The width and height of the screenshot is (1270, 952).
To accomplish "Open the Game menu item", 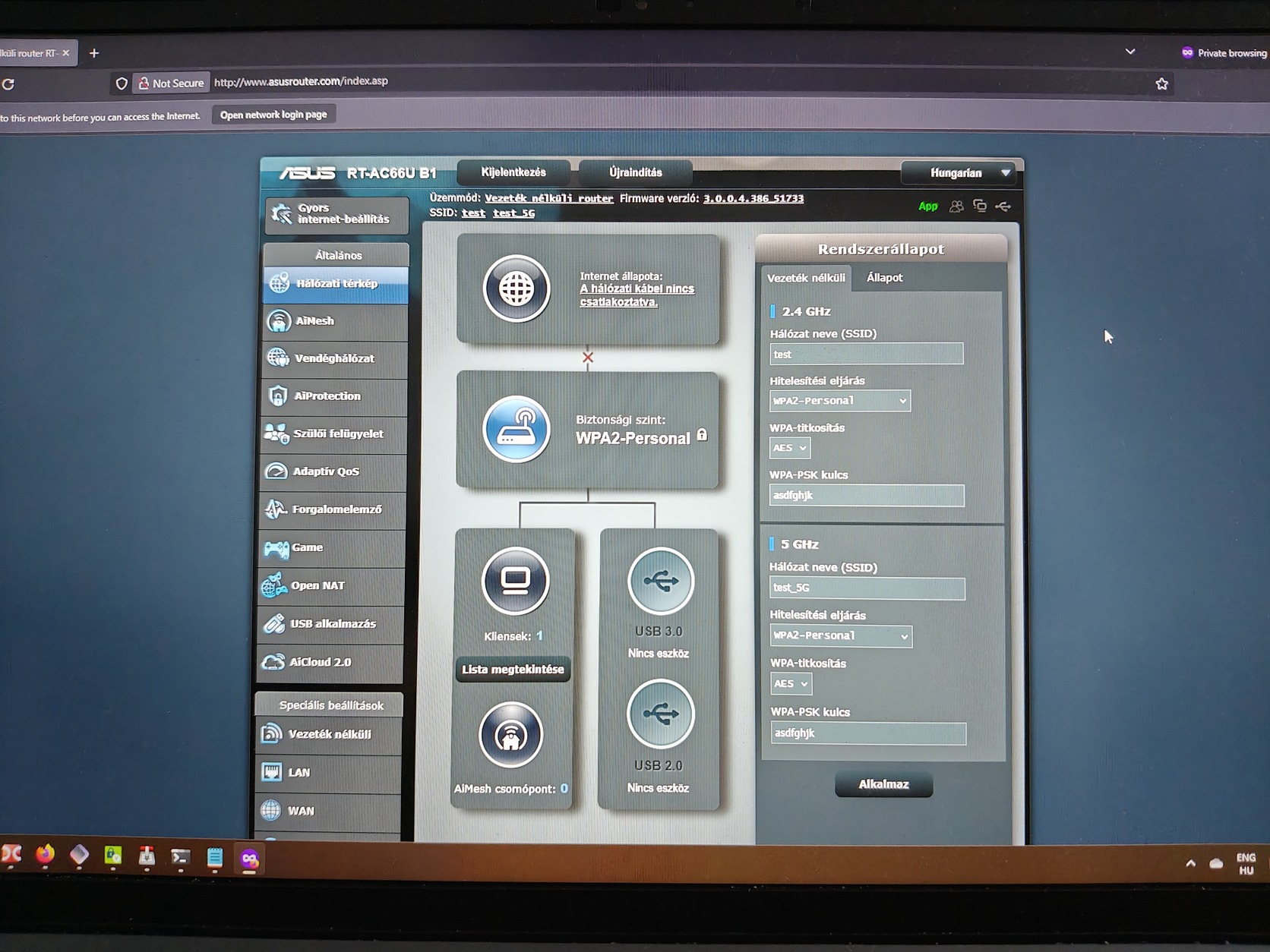I will click(330, 547).
